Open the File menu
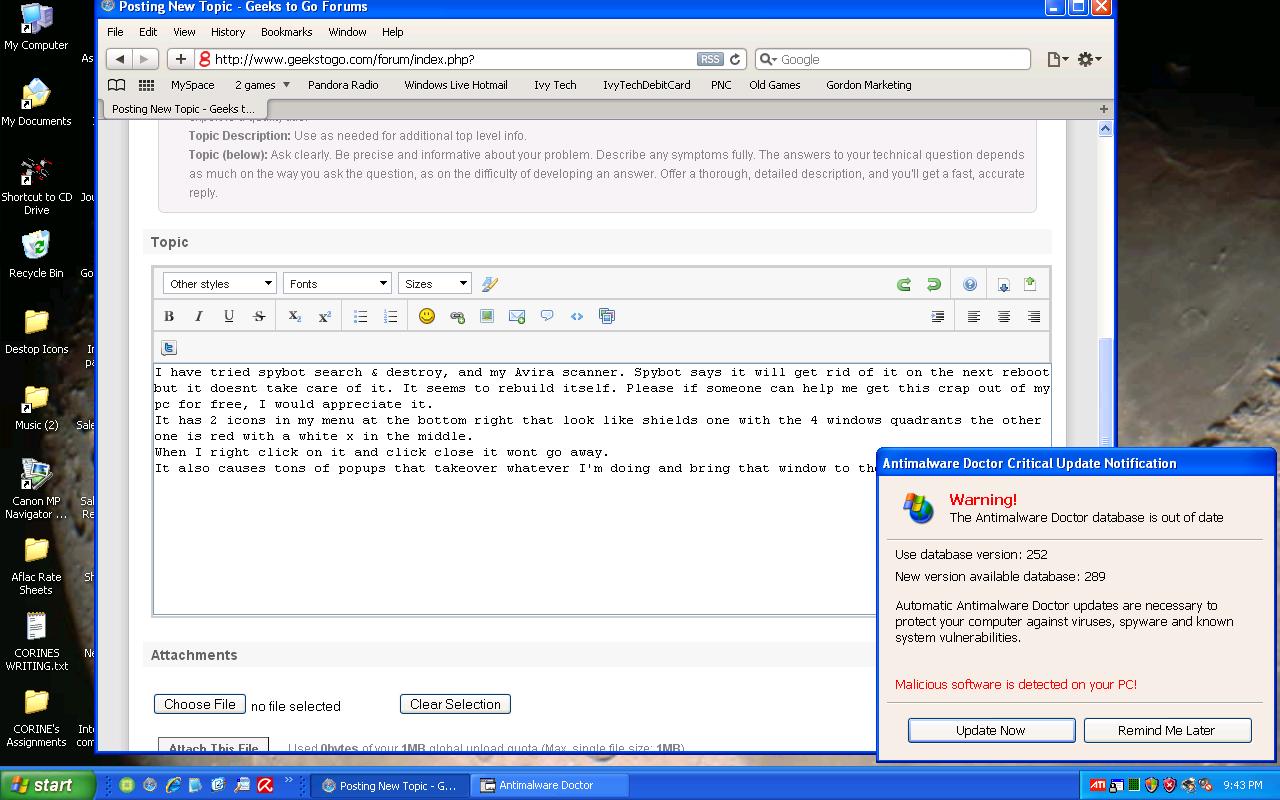 pyautogui.click(x=115, y=32)
